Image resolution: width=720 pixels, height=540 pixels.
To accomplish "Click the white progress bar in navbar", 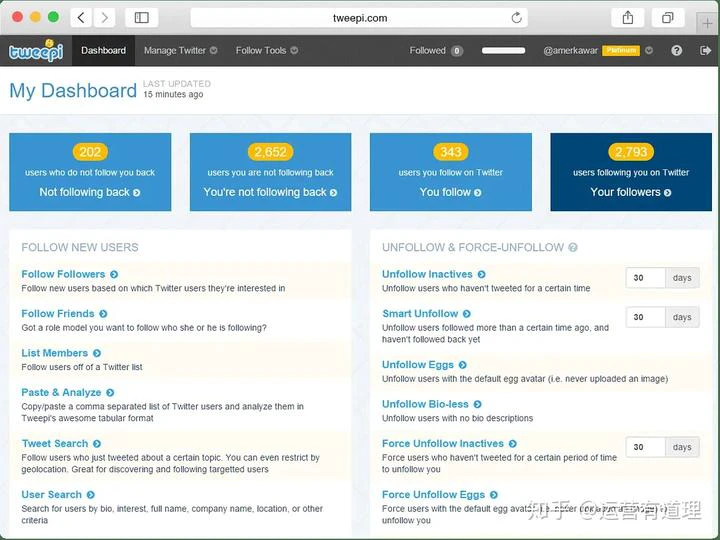I will point(503,51).
